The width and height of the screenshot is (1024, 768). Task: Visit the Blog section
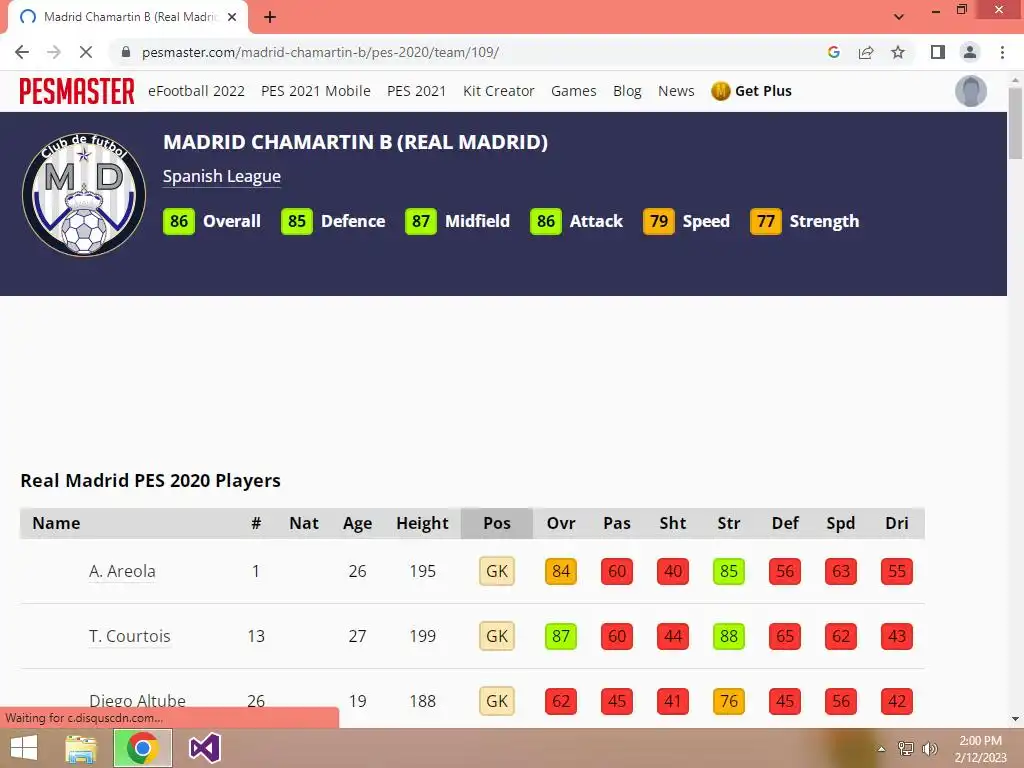pyautogui.click(x=627, y=91)
